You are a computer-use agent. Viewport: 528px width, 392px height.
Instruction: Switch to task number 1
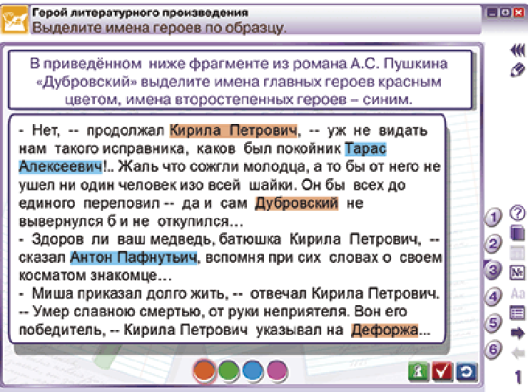pos(493,217)
